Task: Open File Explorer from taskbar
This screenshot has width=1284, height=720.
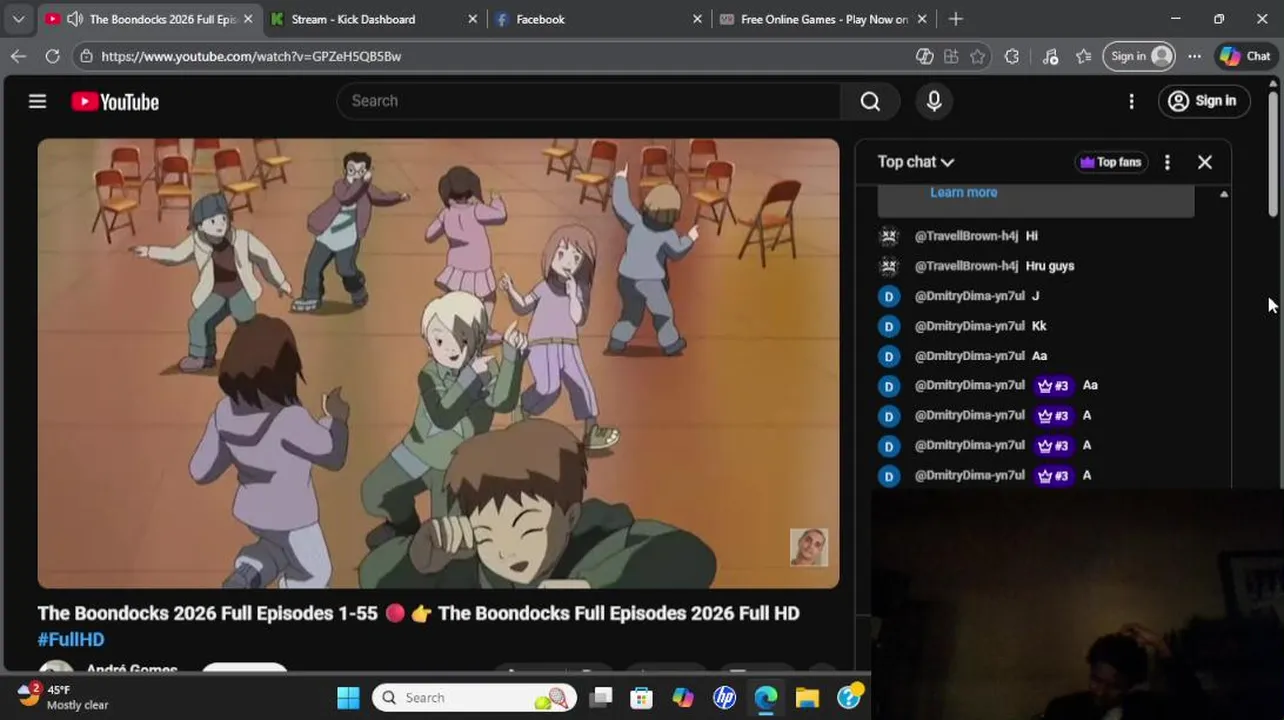Action: [807, 698]
